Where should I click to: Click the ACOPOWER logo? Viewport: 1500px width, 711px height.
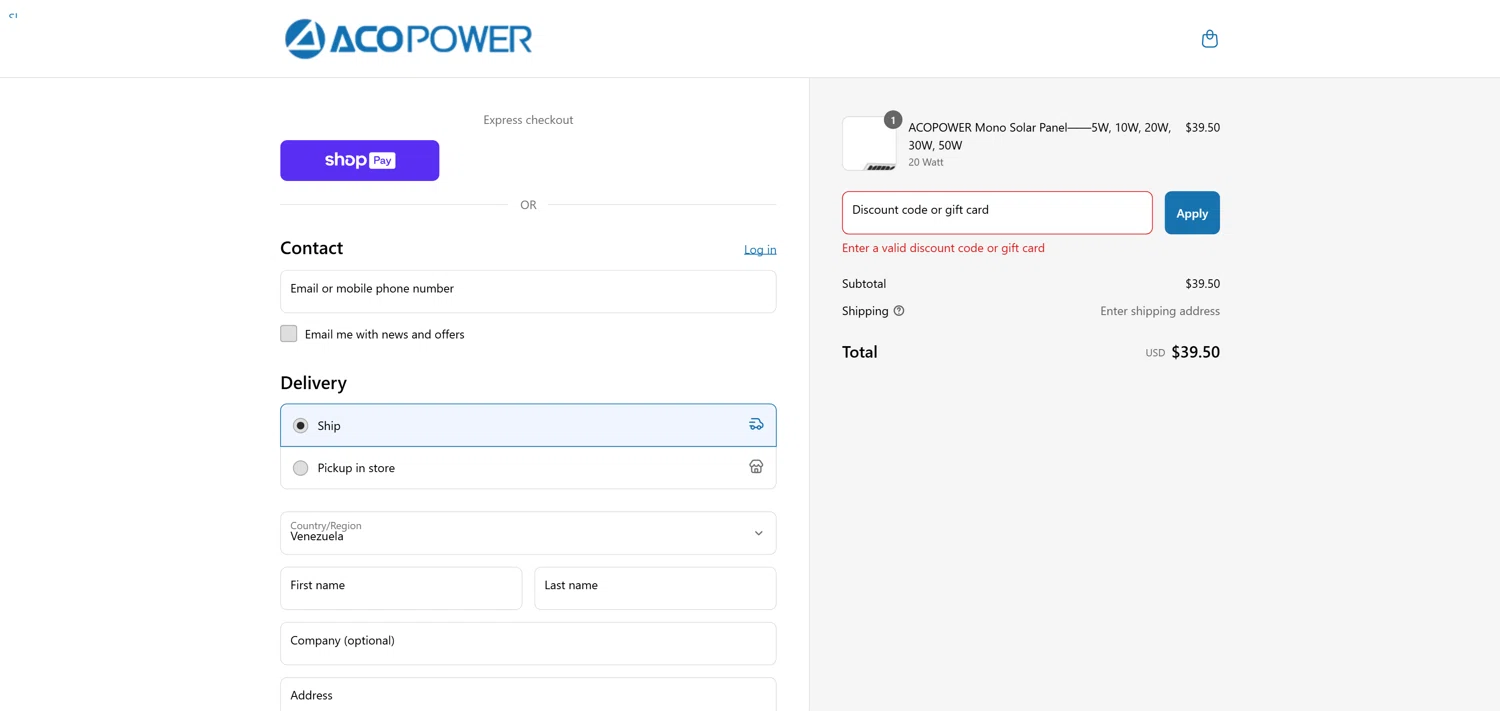point(408,39)
